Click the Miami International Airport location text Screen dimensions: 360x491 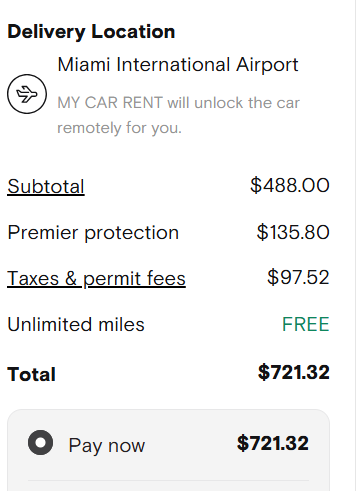point(178,64)
